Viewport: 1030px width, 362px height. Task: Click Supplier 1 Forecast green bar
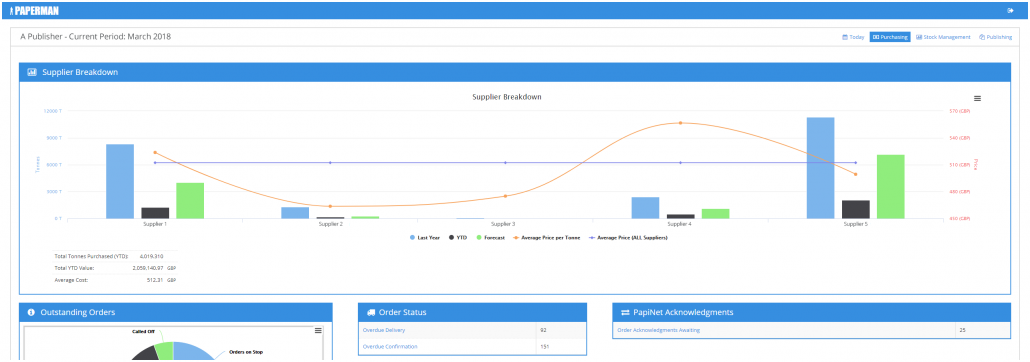coord(190,201)
